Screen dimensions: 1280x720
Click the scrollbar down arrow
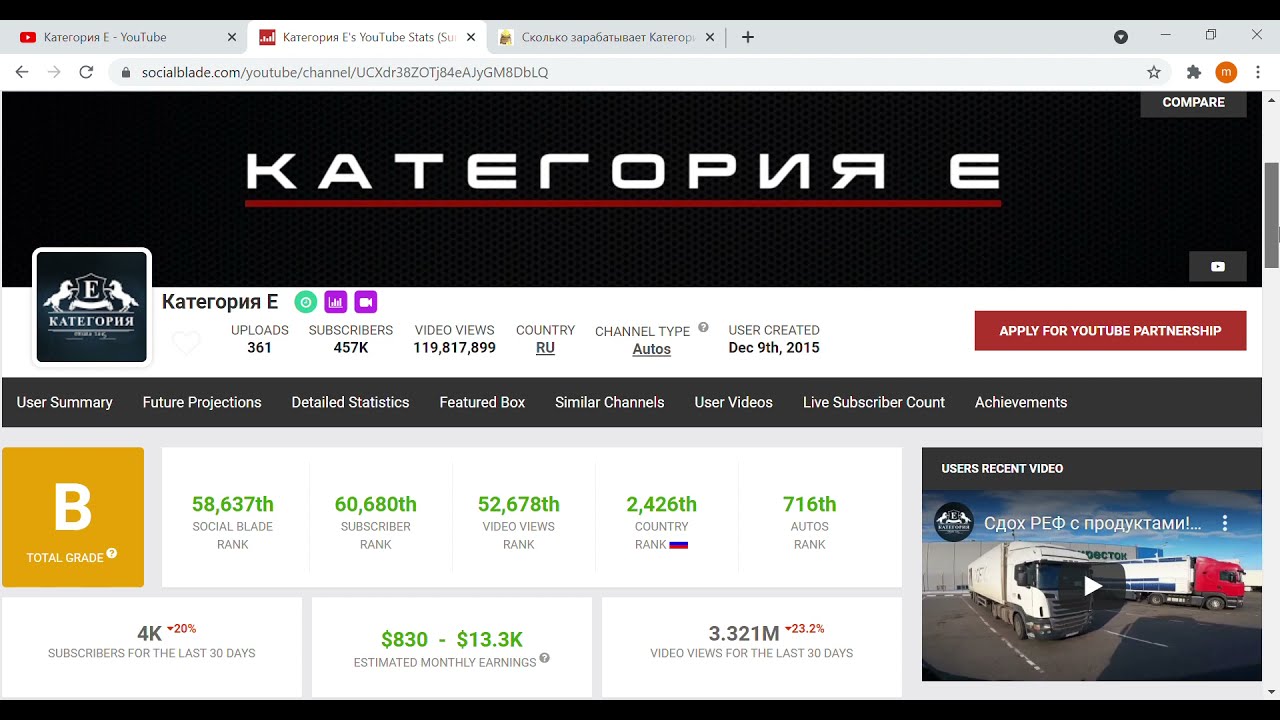(x=1272, y=691)
